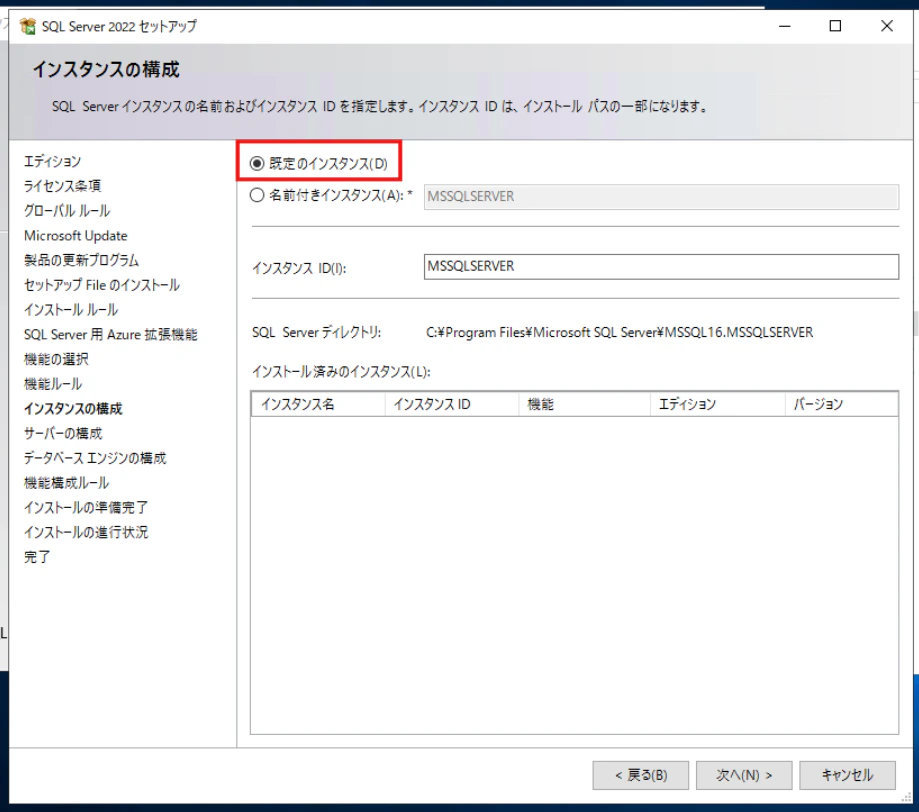The width and height of the screenshot is (919, 812).
Task: Select the インストールの準備完了 step
Action: click(86, 508)
